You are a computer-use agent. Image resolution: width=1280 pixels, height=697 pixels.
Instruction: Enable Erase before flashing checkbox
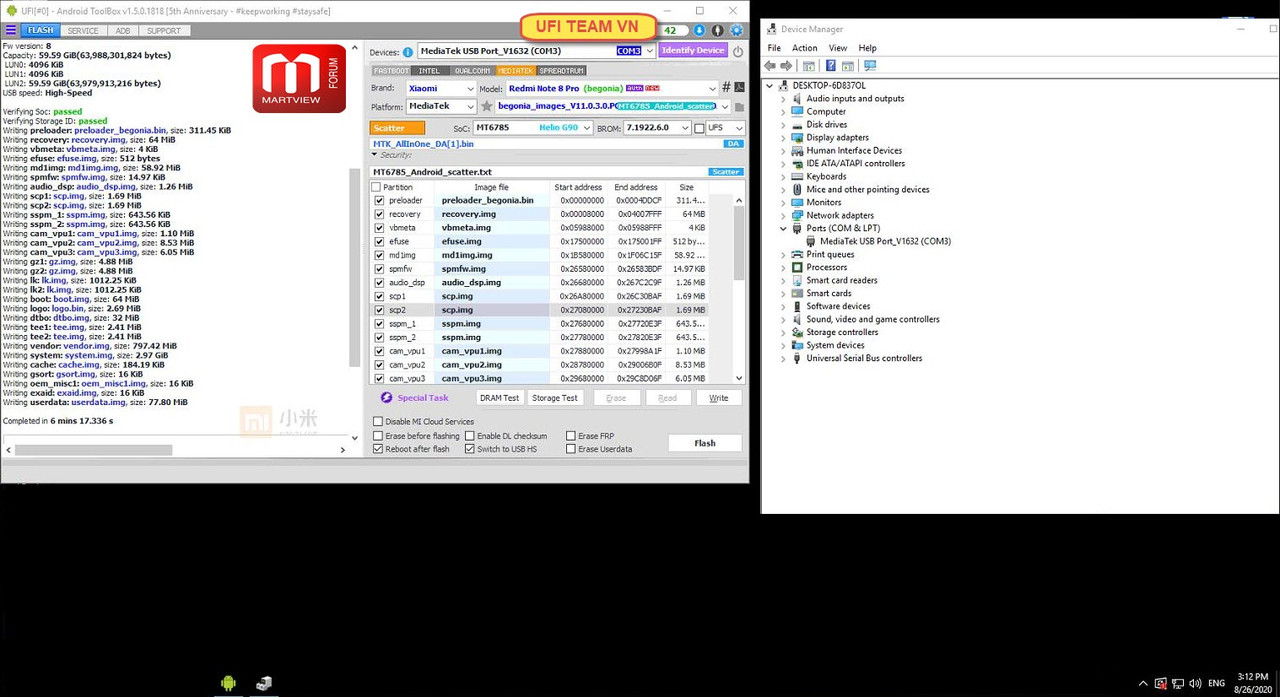(x=378, y=436)
